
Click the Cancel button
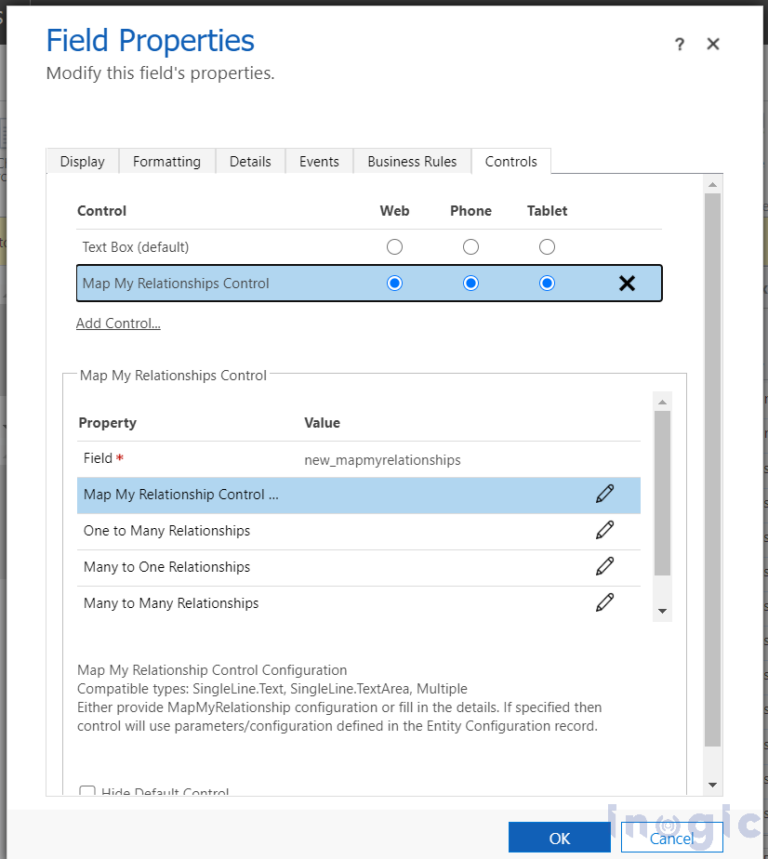(x=672, y=838)
